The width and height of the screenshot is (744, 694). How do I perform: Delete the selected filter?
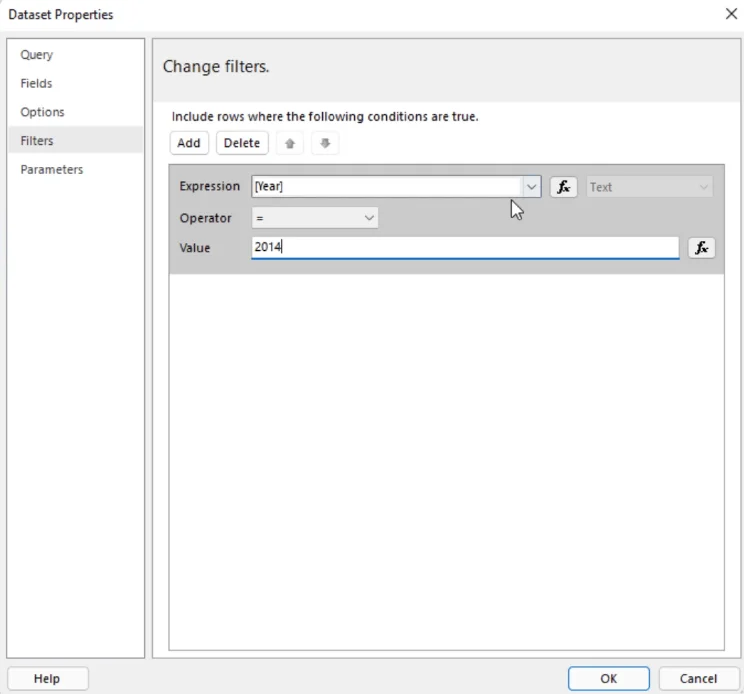point(242,143)
